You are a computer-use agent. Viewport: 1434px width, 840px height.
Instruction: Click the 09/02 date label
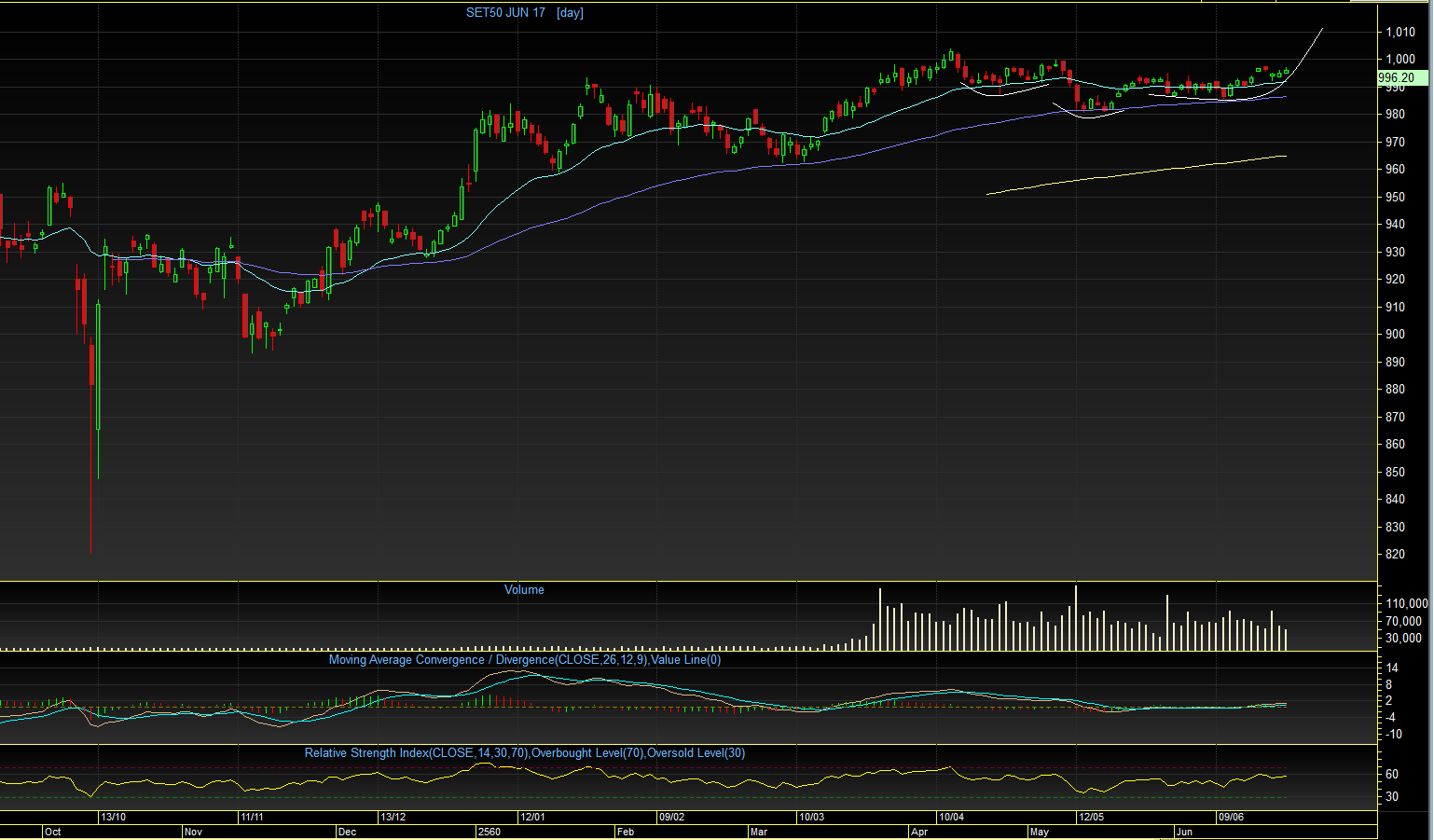coord(672,817)
